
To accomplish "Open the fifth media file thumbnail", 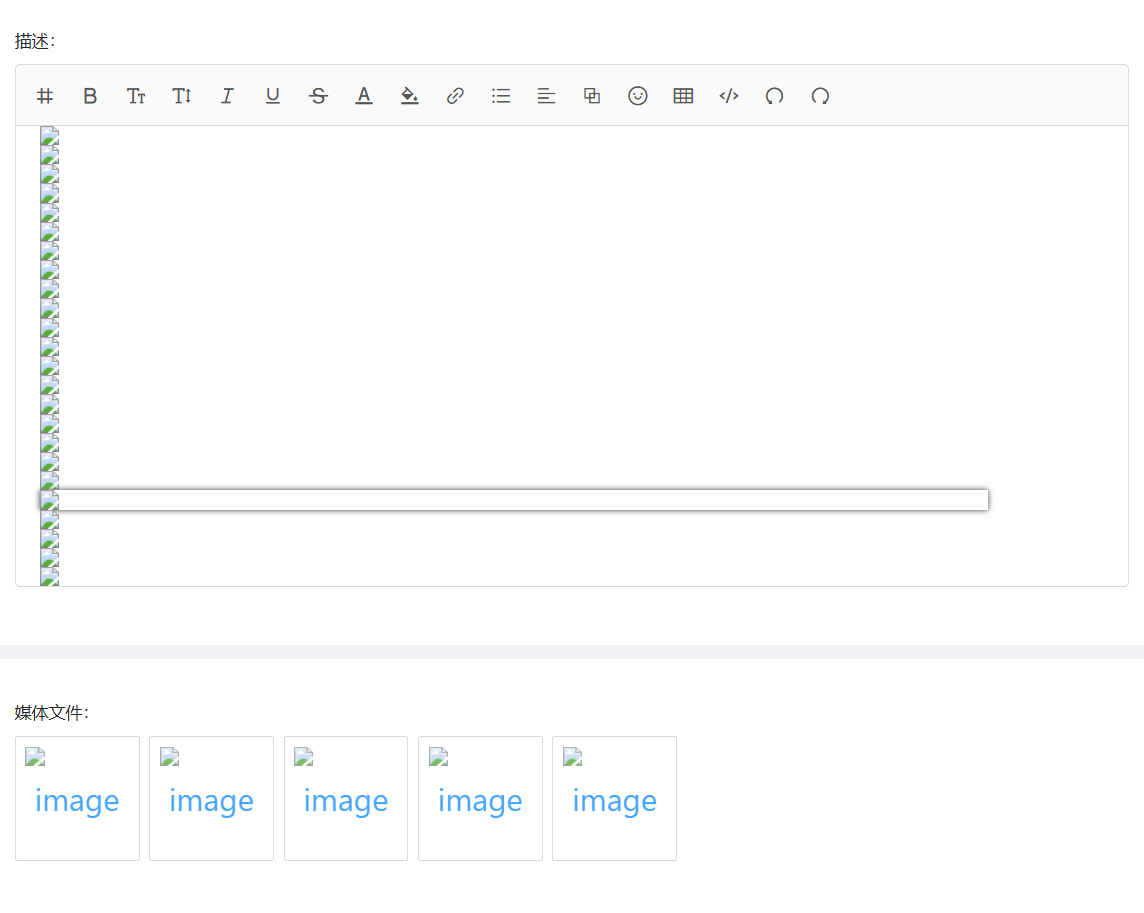I will tap(614, 798).
